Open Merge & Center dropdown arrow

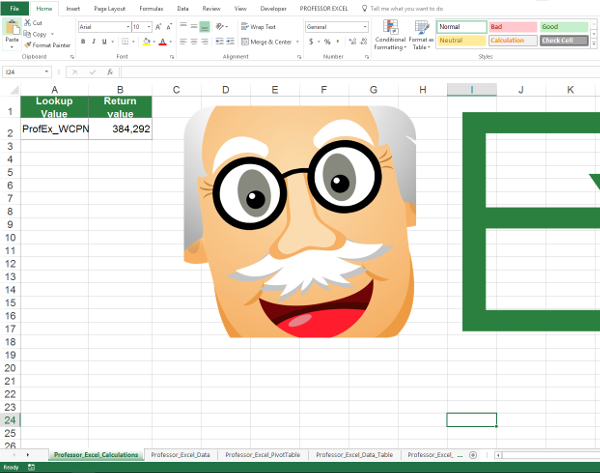[297, 42]
